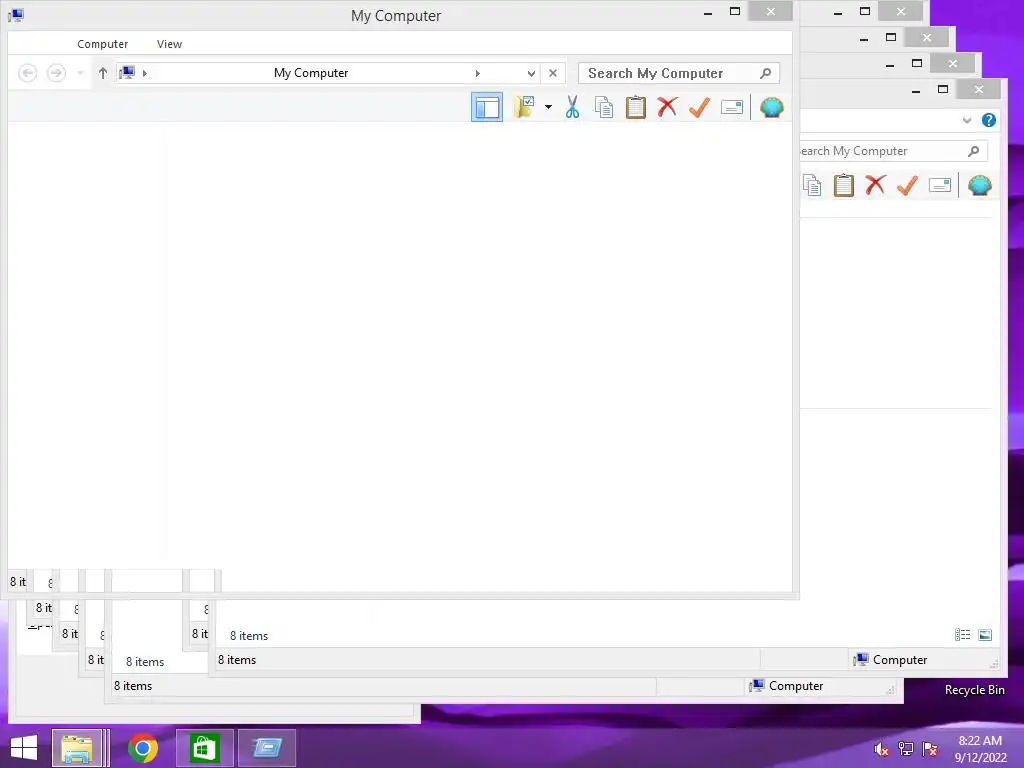Click the 8:22 AM clock in taskbar
The height and width of the screenshot is (768, 1024).
980,741
